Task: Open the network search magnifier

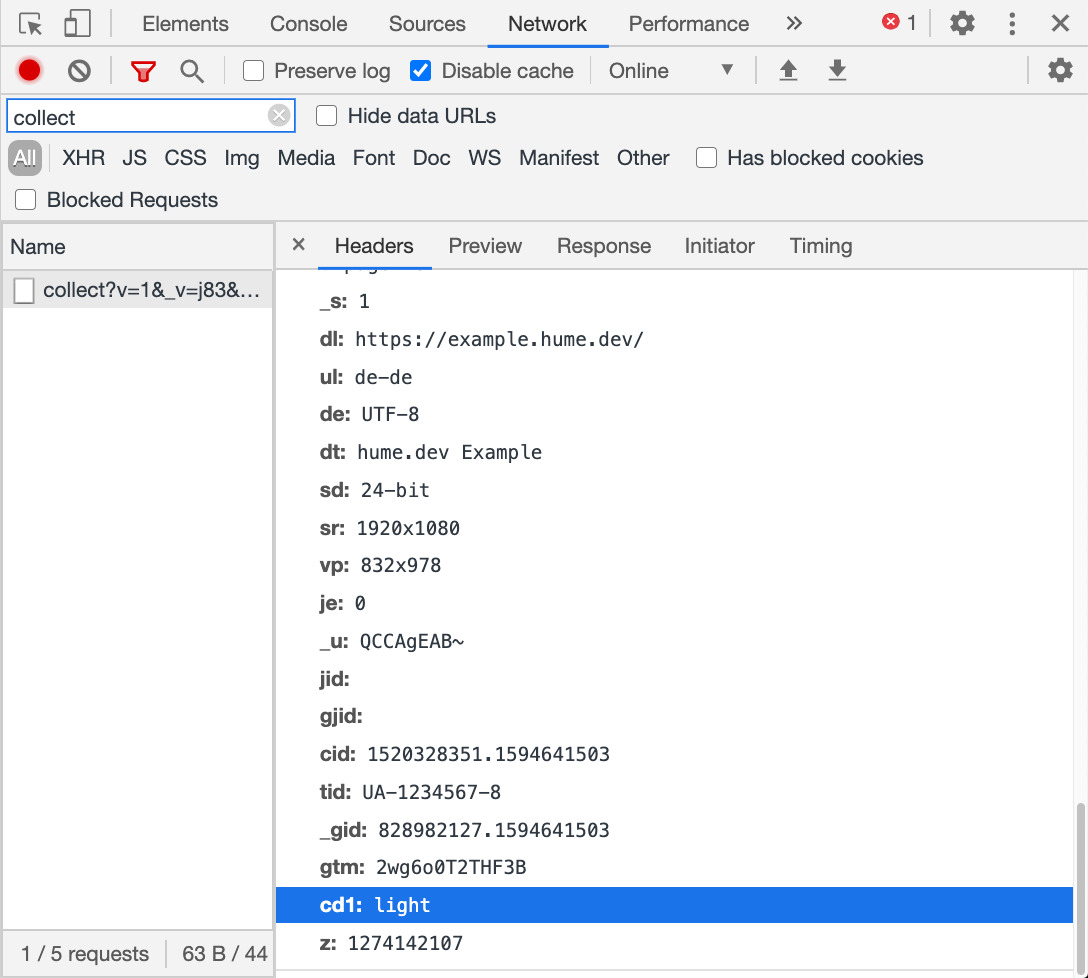Action: (192, 71)
